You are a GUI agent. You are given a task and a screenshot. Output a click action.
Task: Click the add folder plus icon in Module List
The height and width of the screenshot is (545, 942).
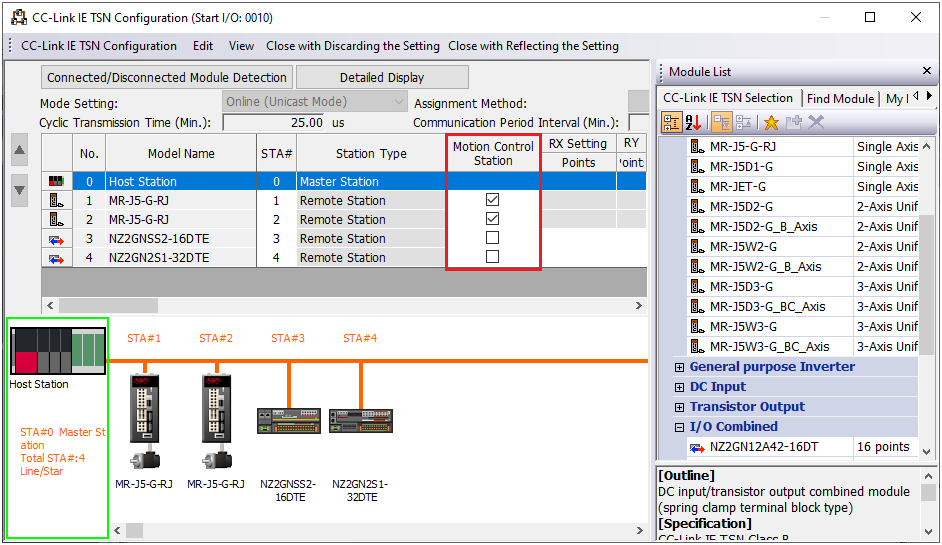(x=794, y=123)
